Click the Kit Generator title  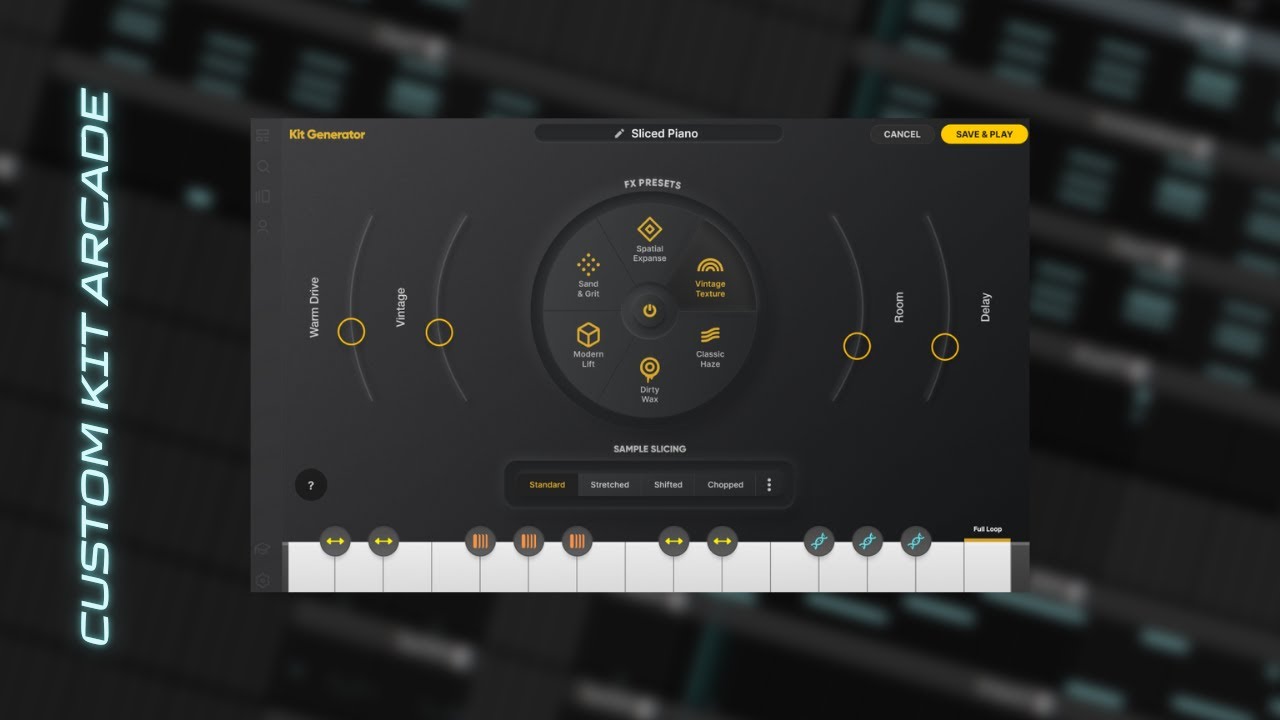pos(327,134)
